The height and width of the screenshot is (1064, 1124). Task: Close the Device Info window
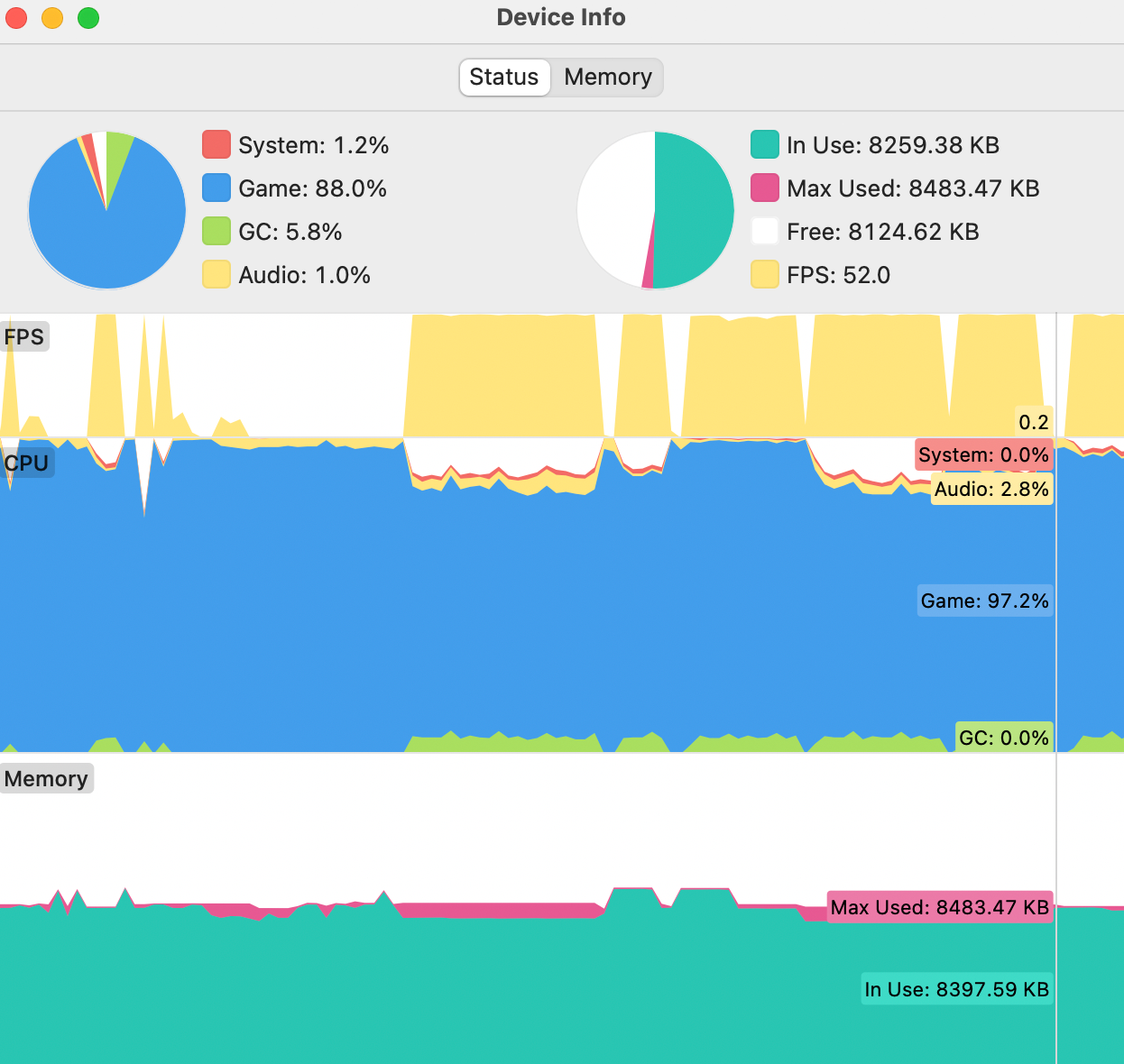[16, 18]
